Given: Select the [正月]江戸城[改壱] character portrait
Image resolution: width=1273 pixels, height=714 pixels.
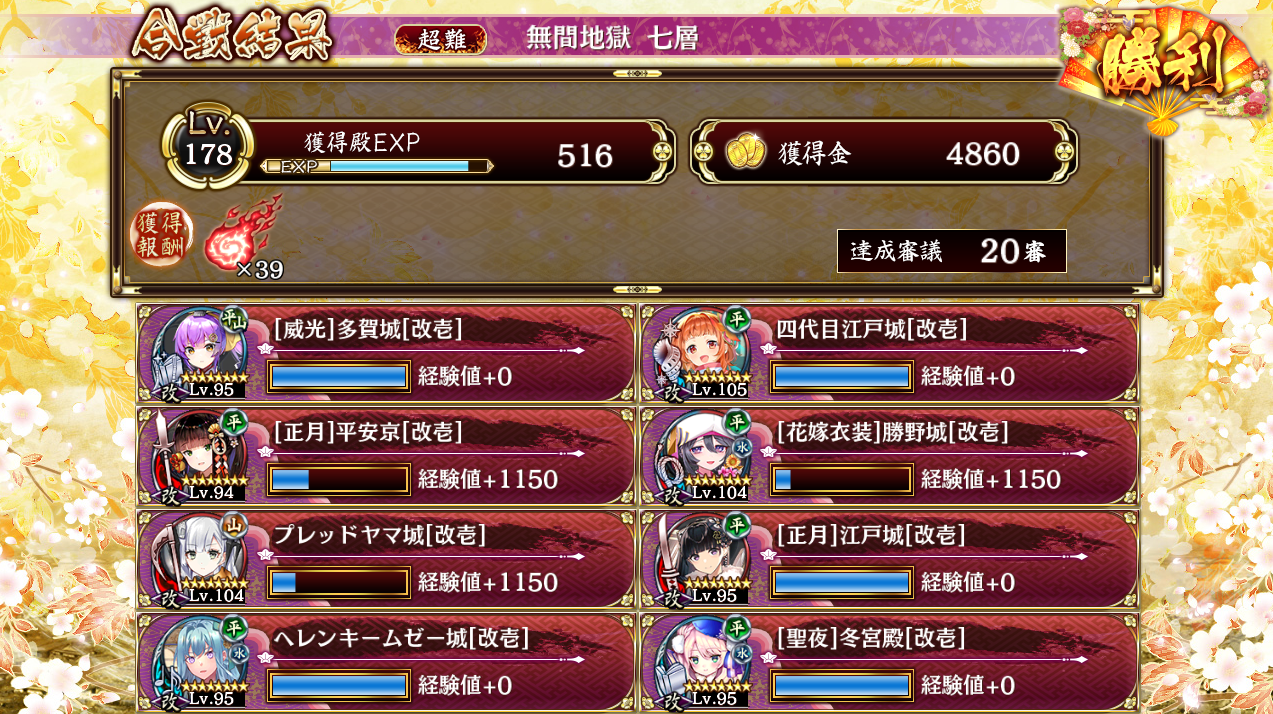Looking at the screenshot, I should (x=700, y=559).
